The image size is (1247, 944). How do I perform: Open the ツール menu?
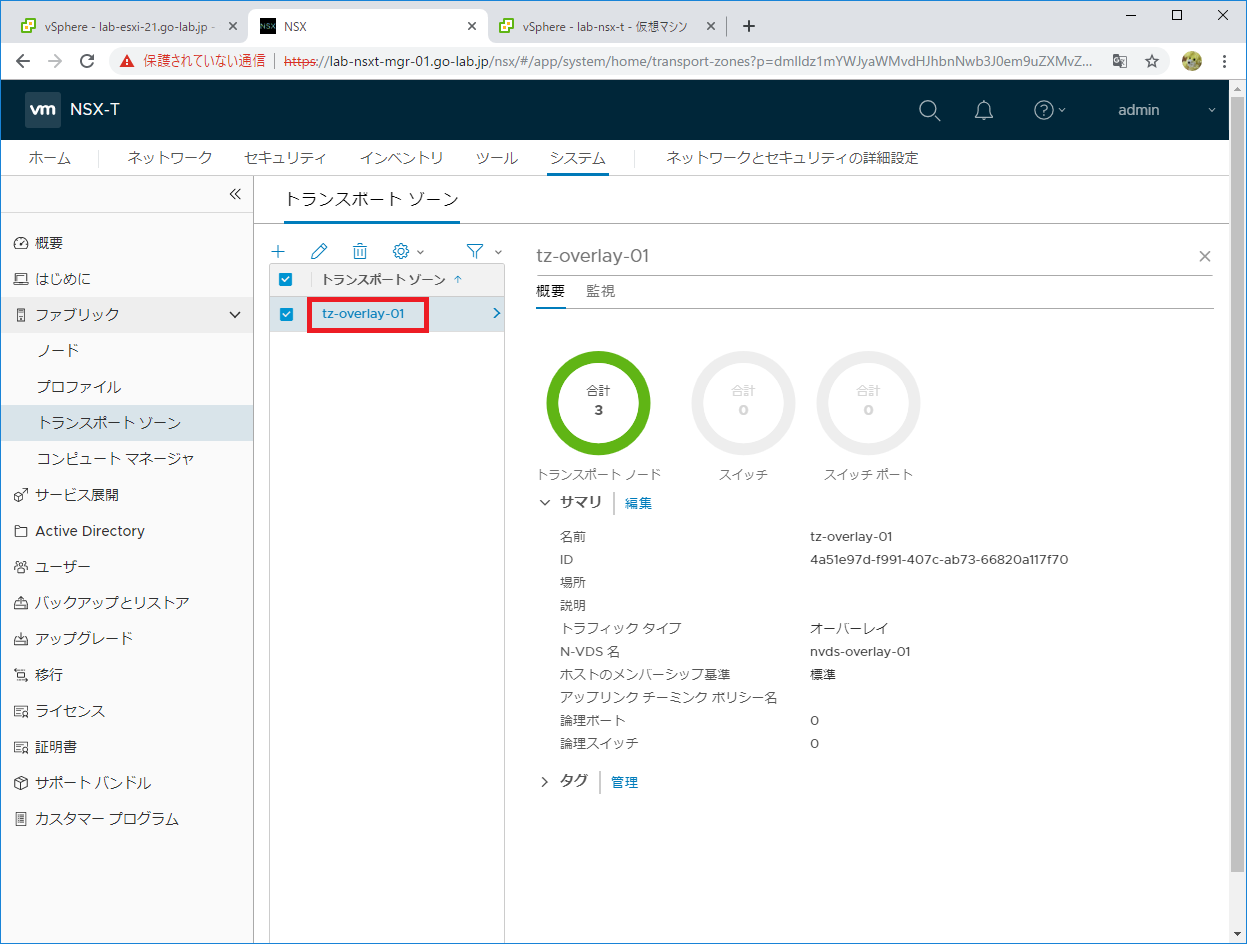point(496,158)
